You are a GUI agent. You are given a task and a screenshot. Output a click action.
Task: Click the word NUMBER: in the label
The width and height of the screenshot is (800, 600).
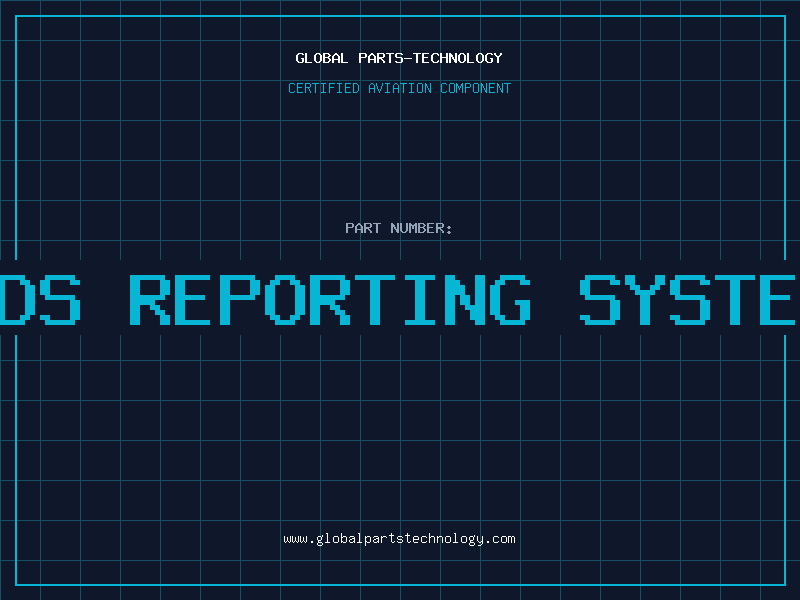point(421,228)
